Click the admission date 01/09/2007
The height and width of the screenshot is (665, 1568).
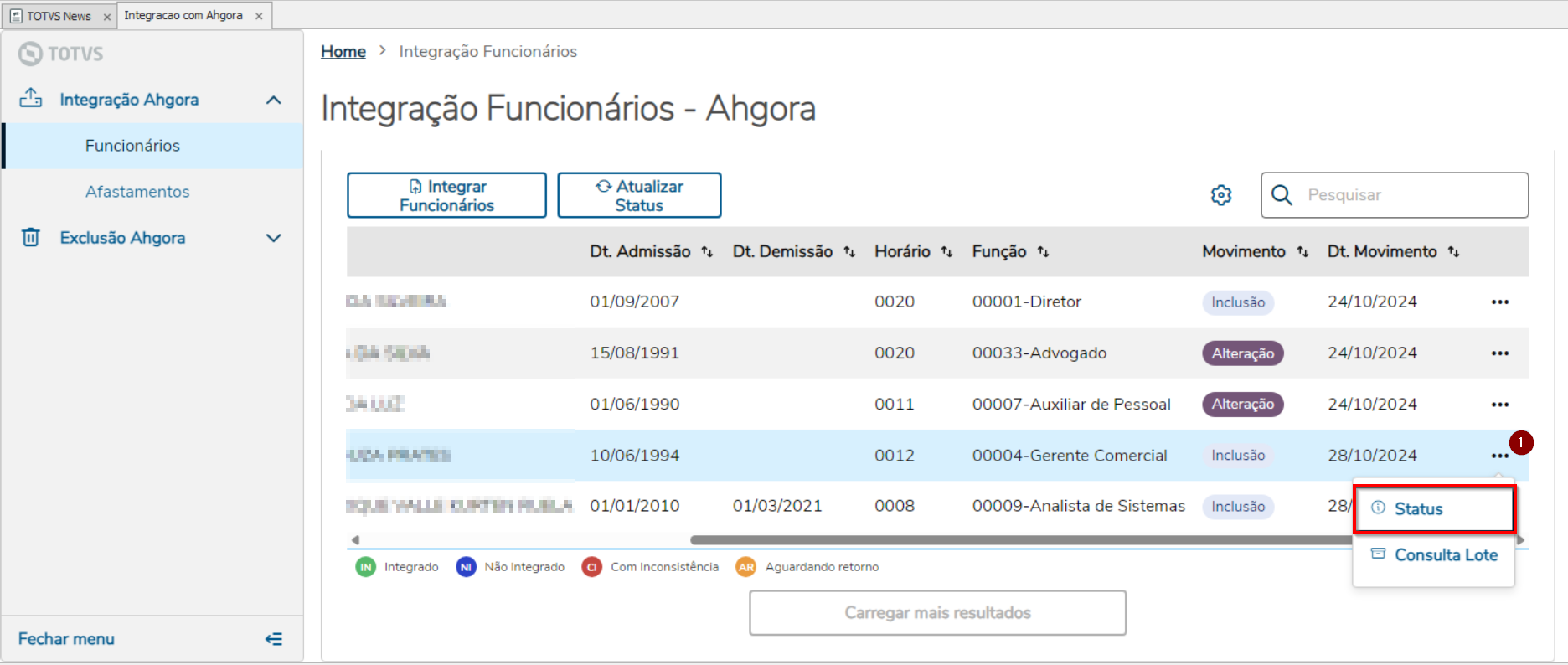pos(634,302)
